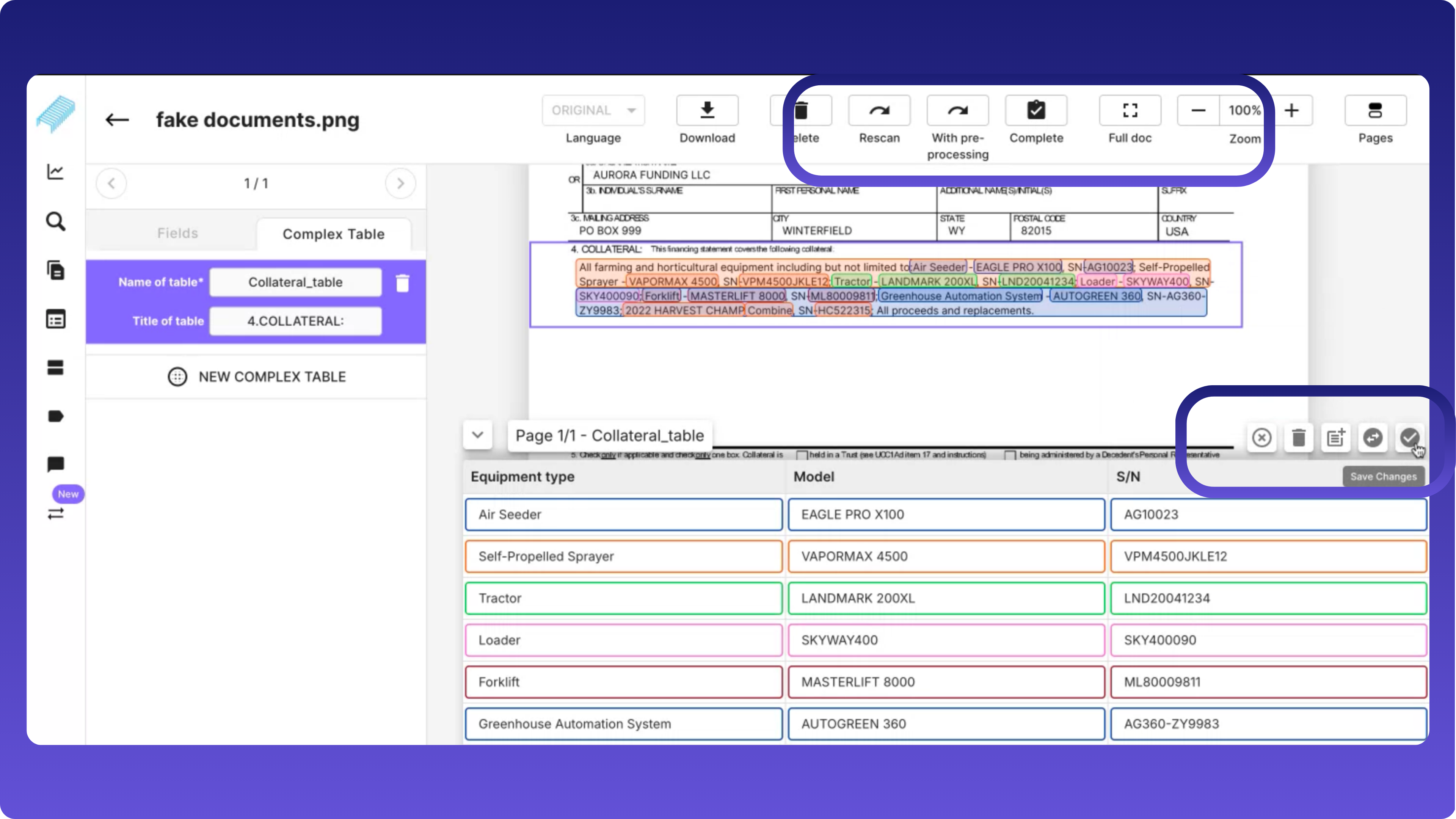Open the analytics chart sidebar icon
The width and height of the screenshot is (1456, 819).
click(55, 171)
